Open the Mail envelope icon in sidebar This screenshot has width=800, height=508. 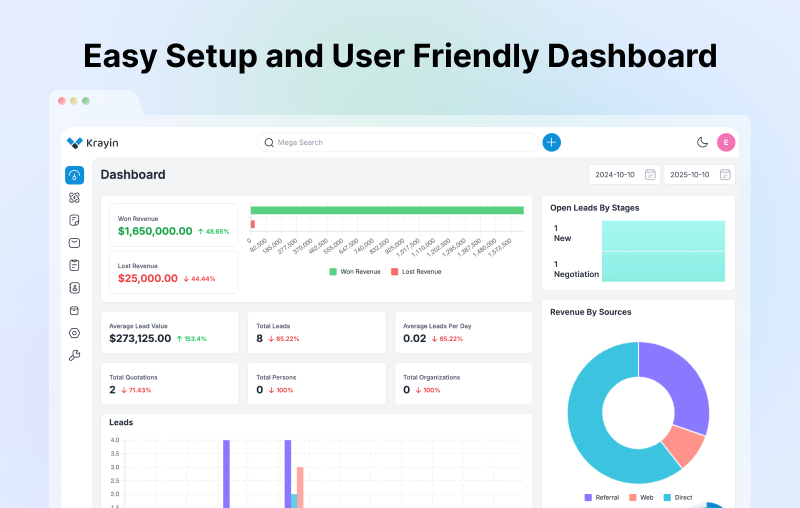point(74,243)
